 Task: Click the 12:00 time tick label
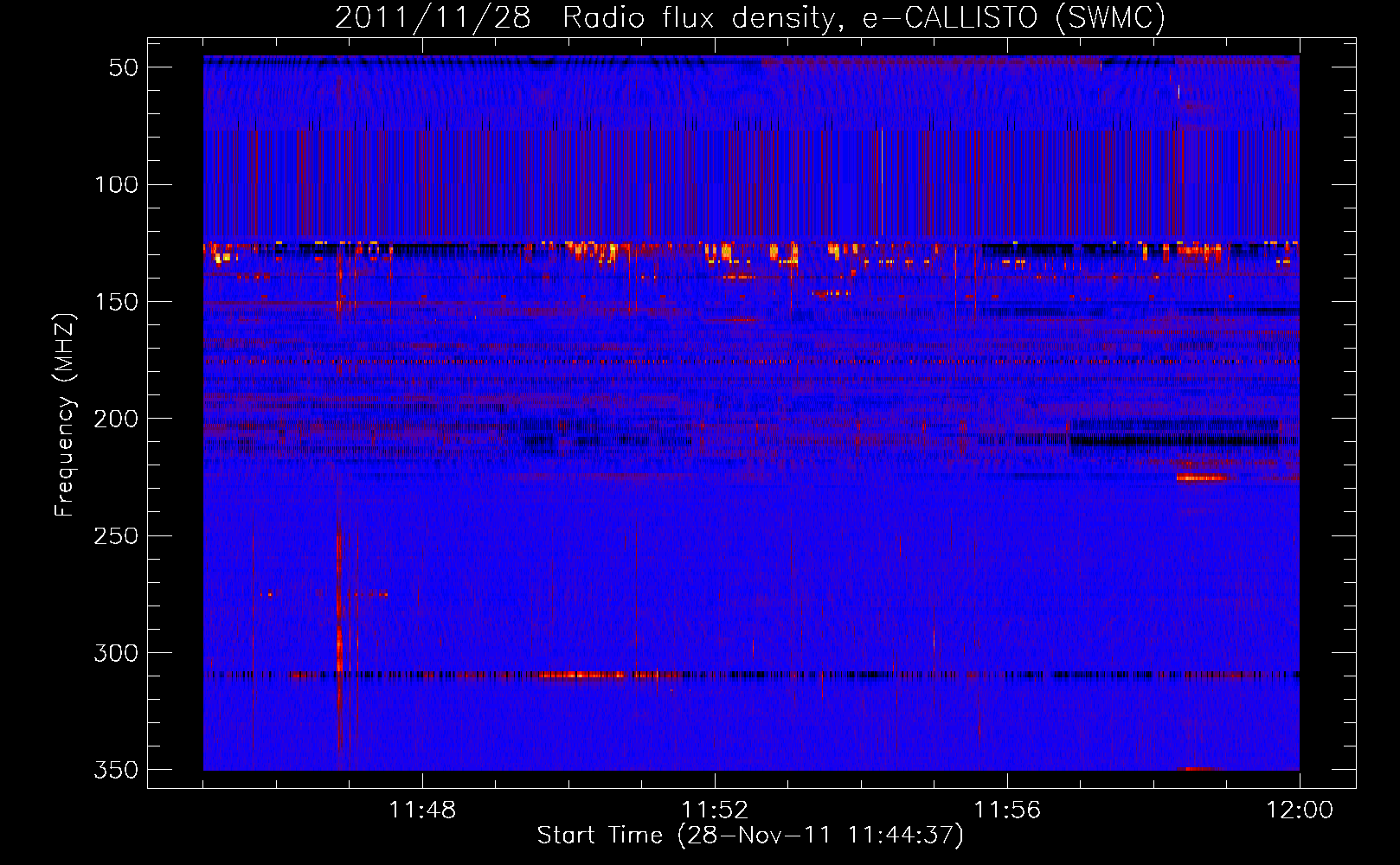pos(1300,810)
